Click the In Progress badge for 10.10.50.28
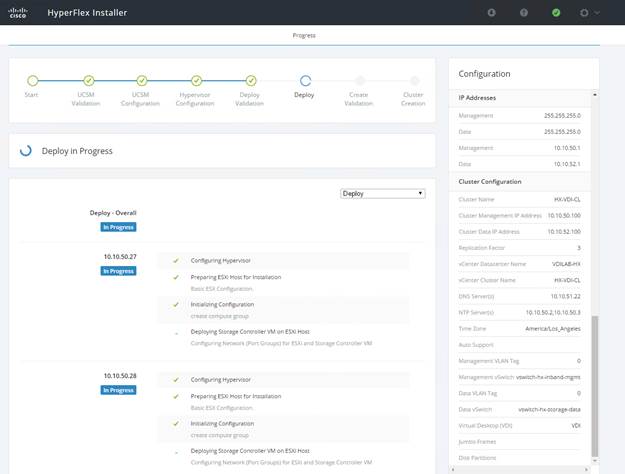Image resolution: width=625 pixels, height=474 pixels. coord(118,390)
